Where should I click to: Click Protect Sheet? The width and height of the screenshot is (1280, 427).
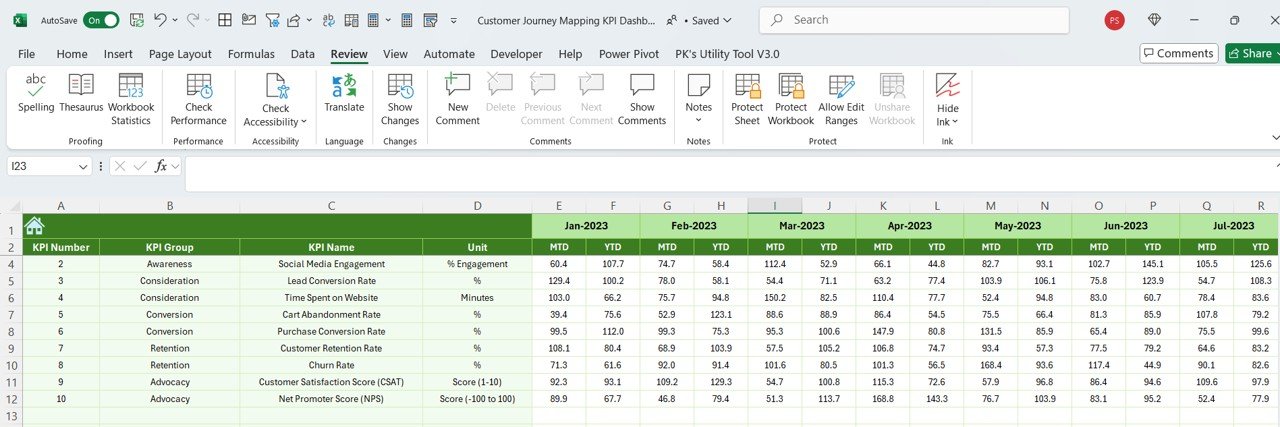(747, 99)
